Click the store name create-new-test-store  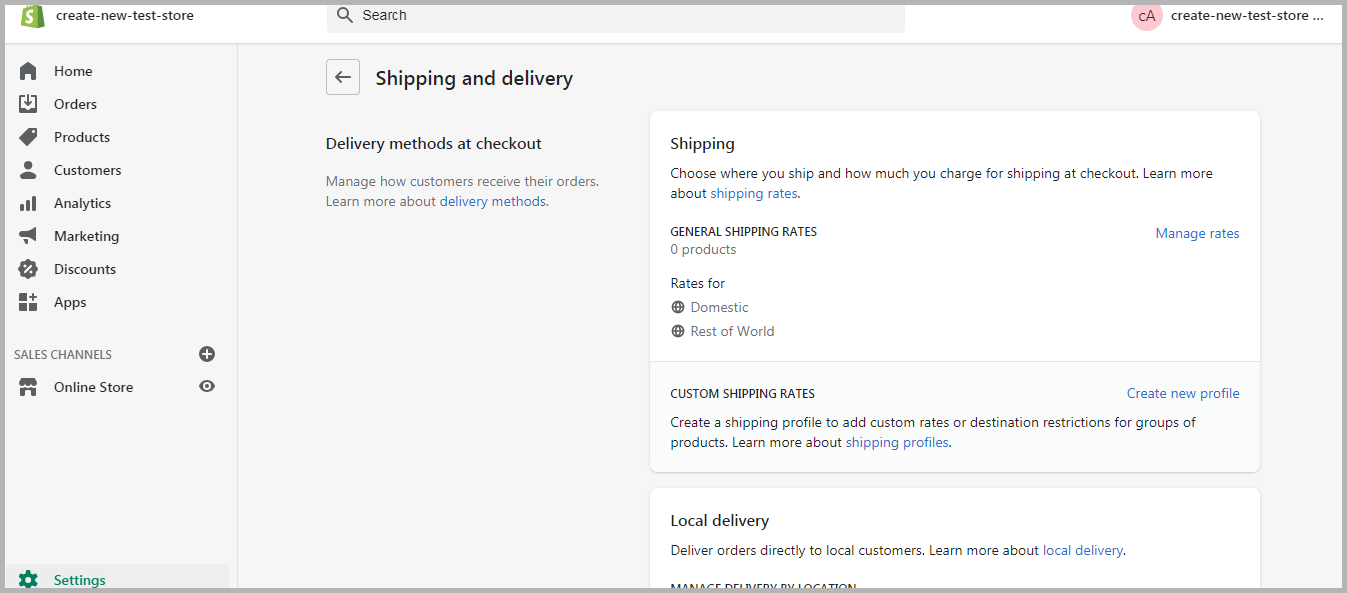pos(125,15)
